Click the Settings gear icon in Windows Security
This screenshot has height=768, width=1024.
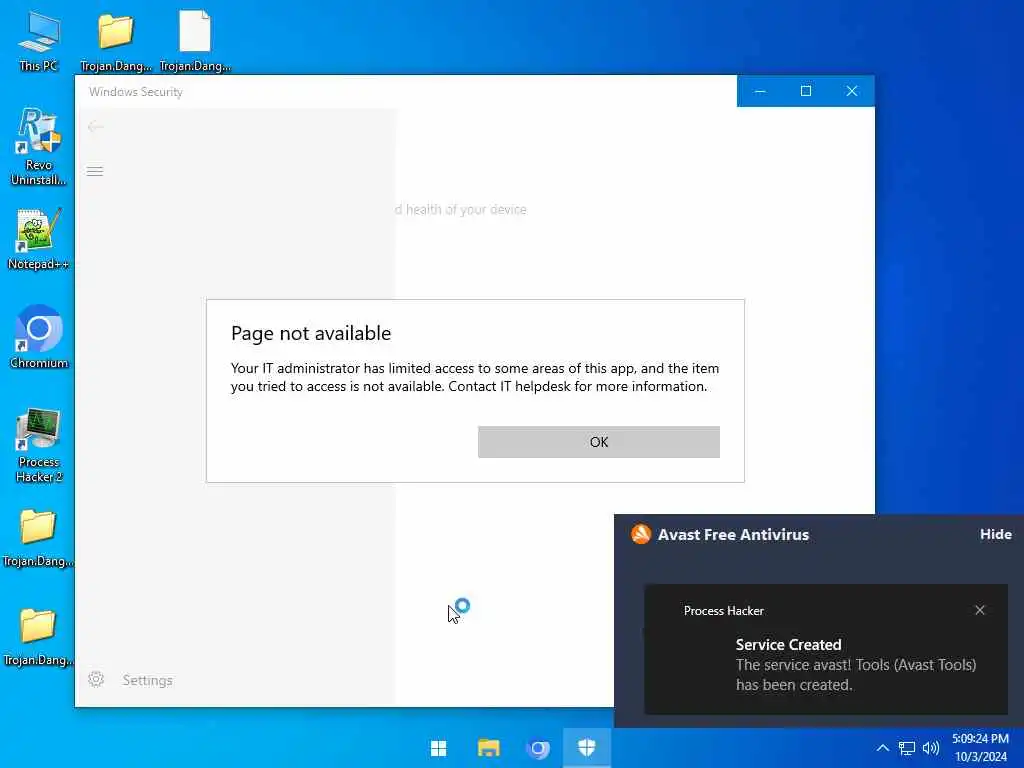pyautogui.click(x=96, y=679)
